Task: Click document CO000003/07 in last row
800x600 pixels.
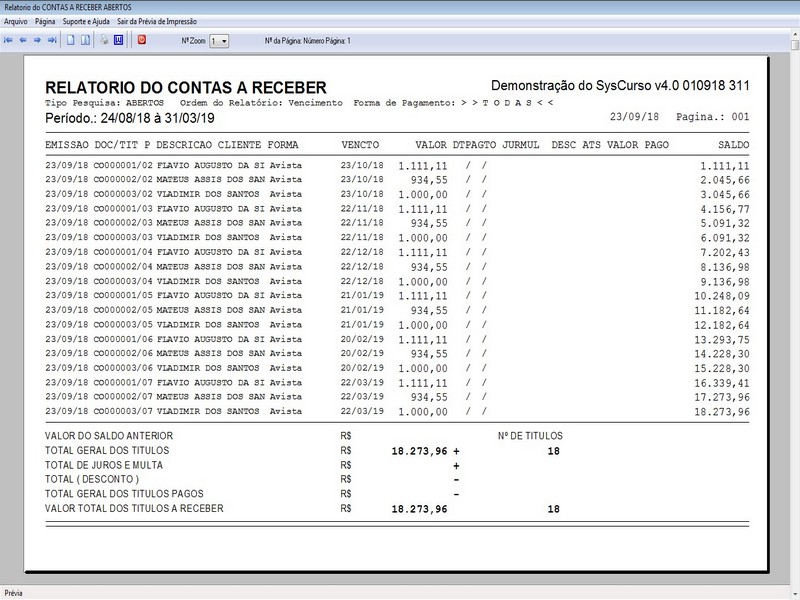Action: (123, 411)
